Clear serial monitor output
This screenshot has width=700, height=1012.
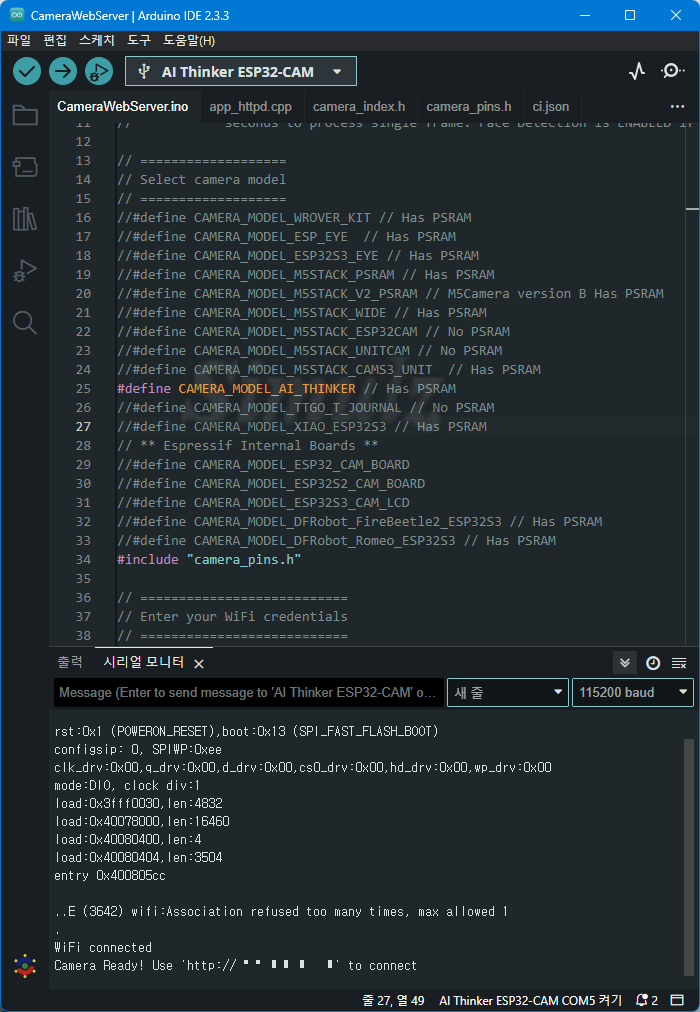pos(679,663)
